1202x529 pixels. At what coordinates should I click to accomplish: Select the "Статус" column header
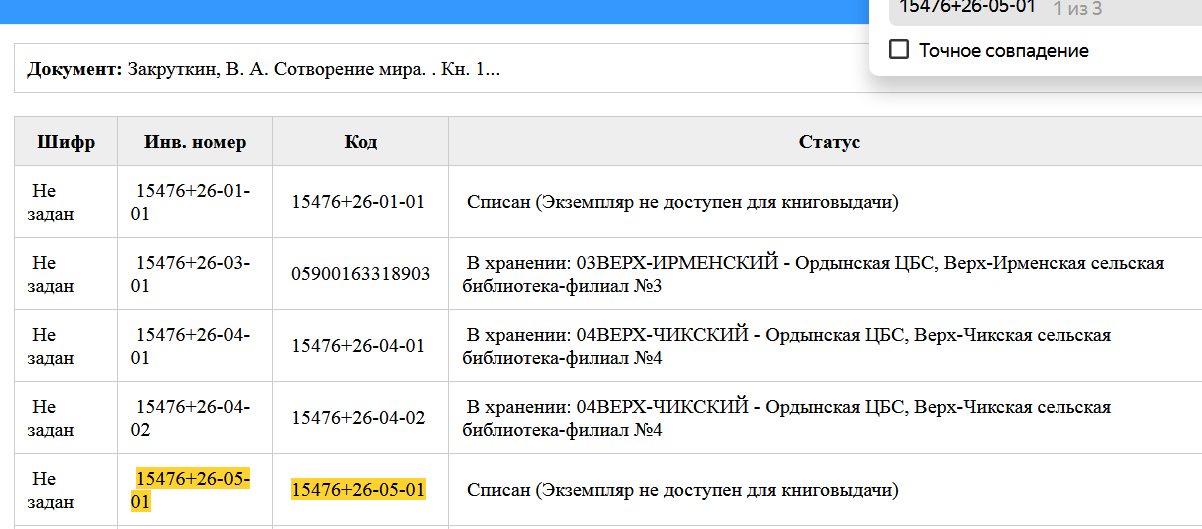(829, 142)
